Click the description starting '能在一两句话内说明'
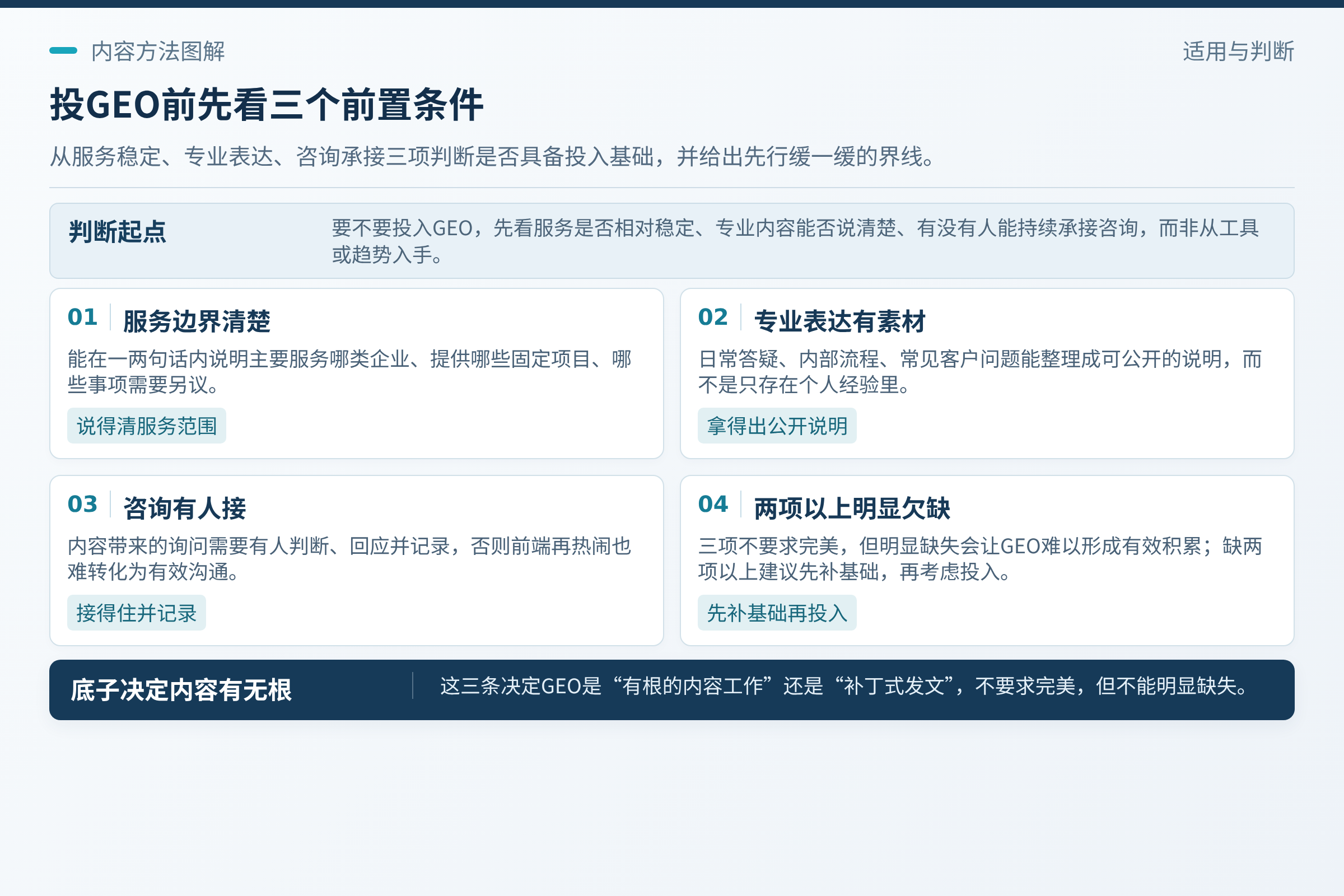This screenshot has width=1344, height=896. 349,372
